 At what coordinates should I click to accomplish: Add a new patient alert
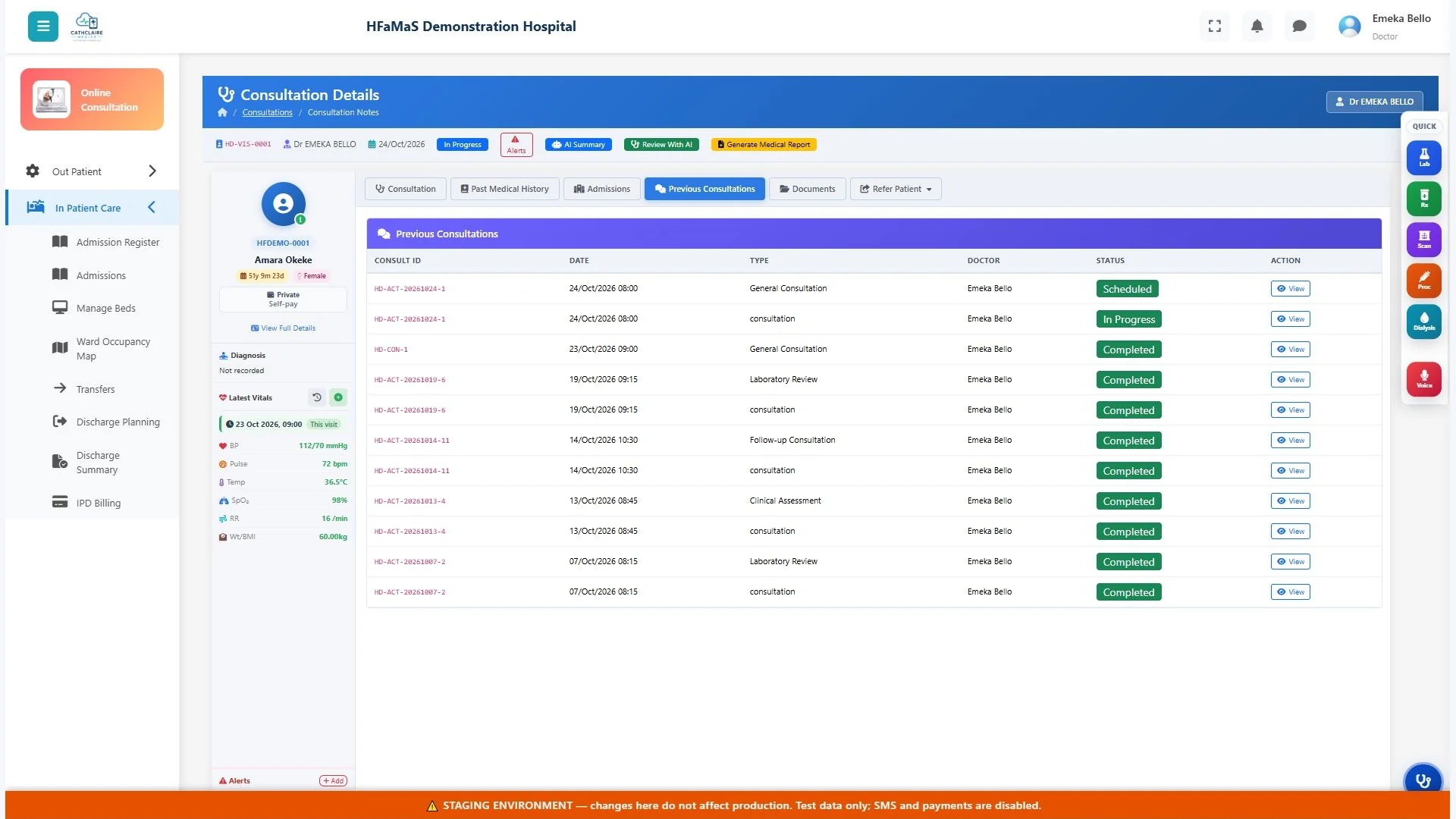point(333,780)
